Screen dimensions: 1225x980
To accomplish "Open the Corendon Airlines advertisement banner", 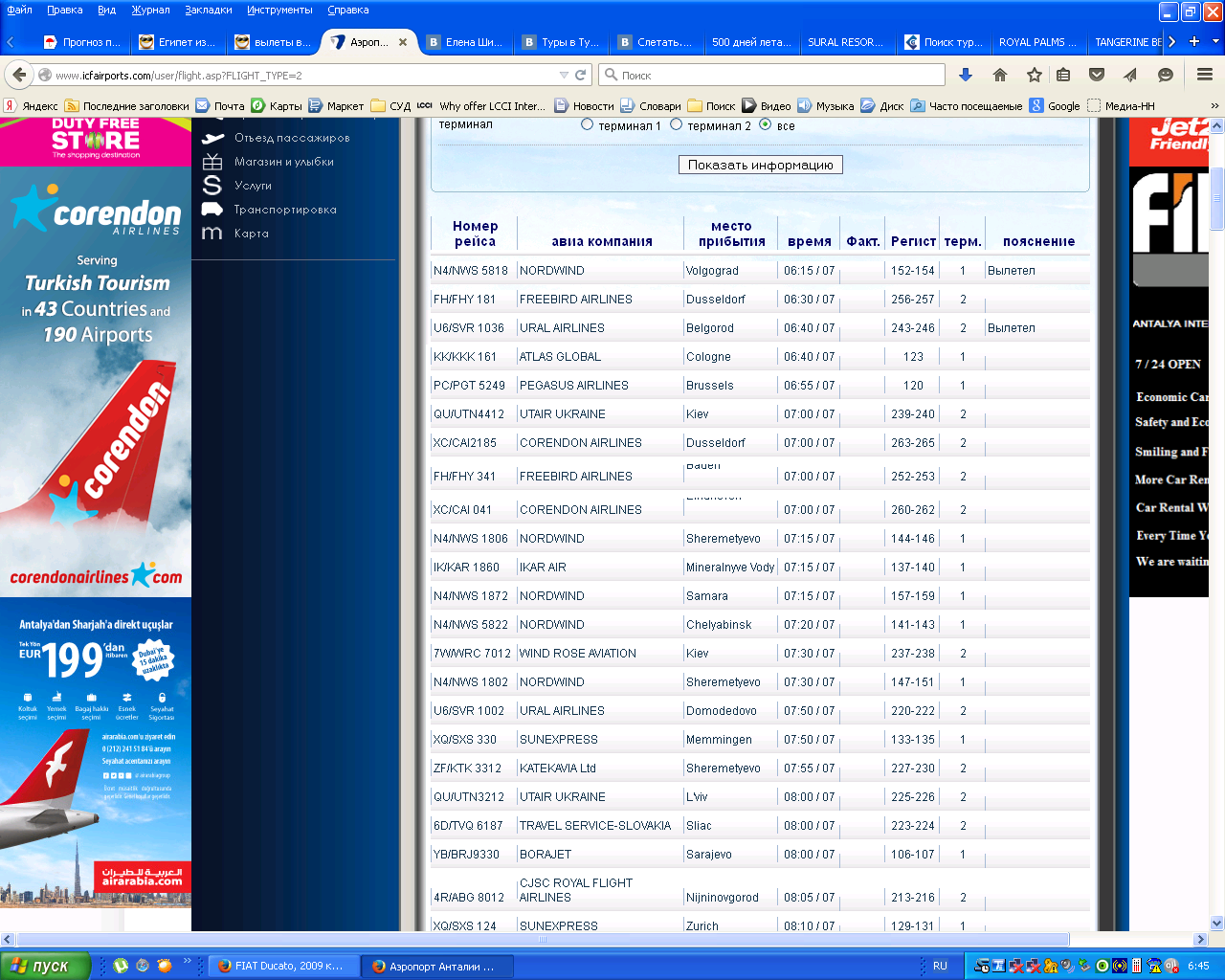I will coord(96,382).
